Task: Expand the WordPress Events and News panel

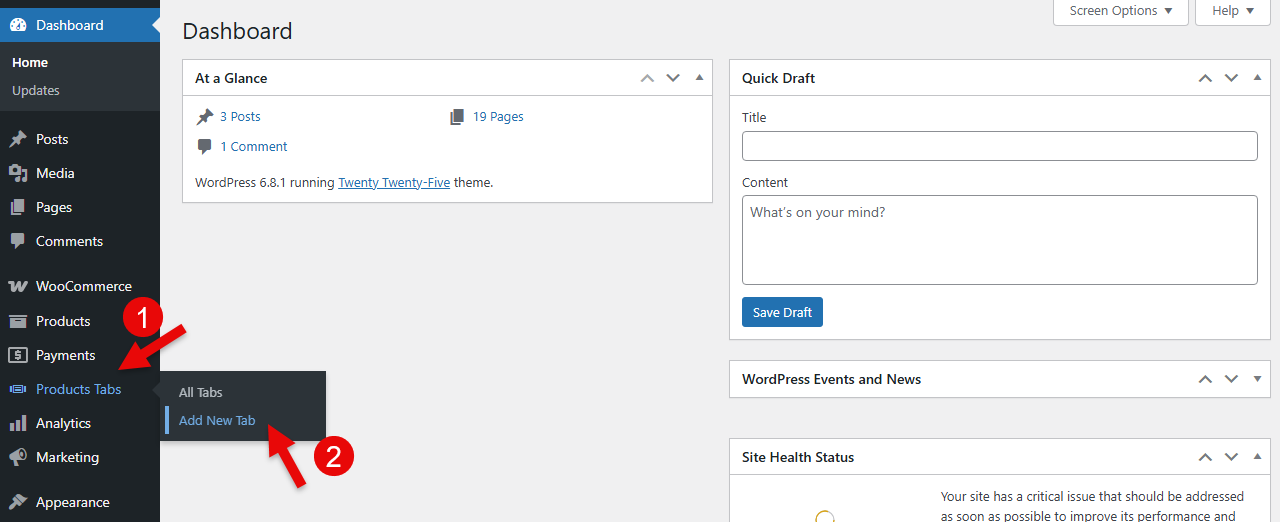Action: (x=1257, y=379)
